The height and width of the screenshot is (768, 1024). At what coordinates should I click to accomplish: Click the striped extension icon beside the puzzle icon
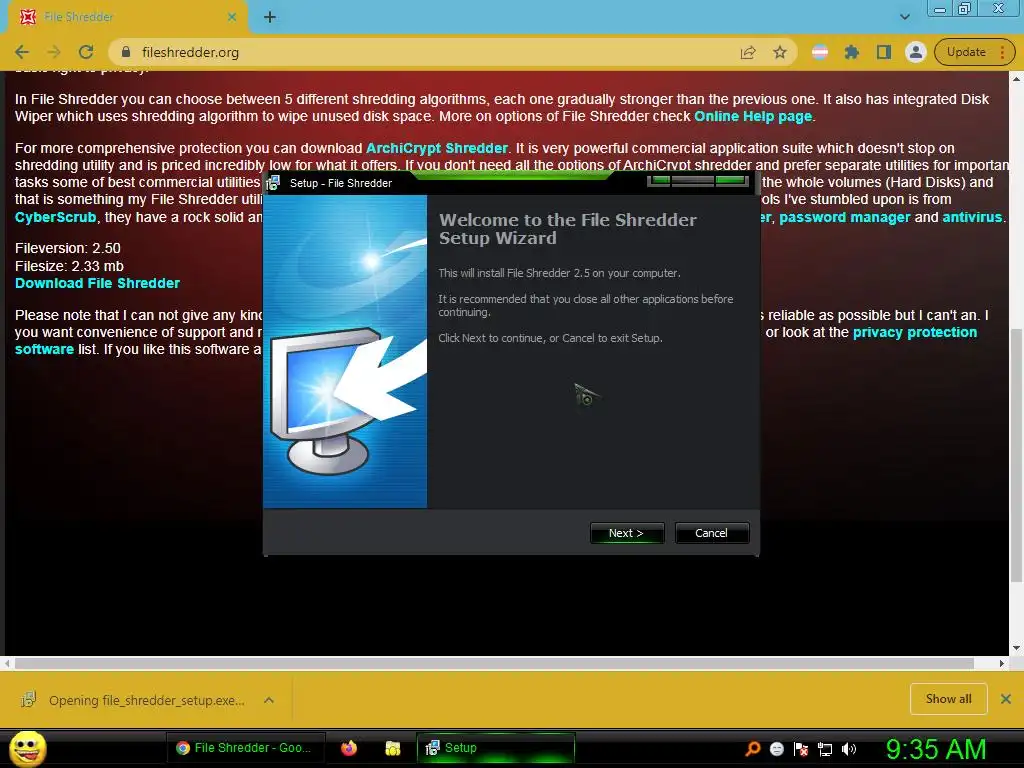click(820, 52)
